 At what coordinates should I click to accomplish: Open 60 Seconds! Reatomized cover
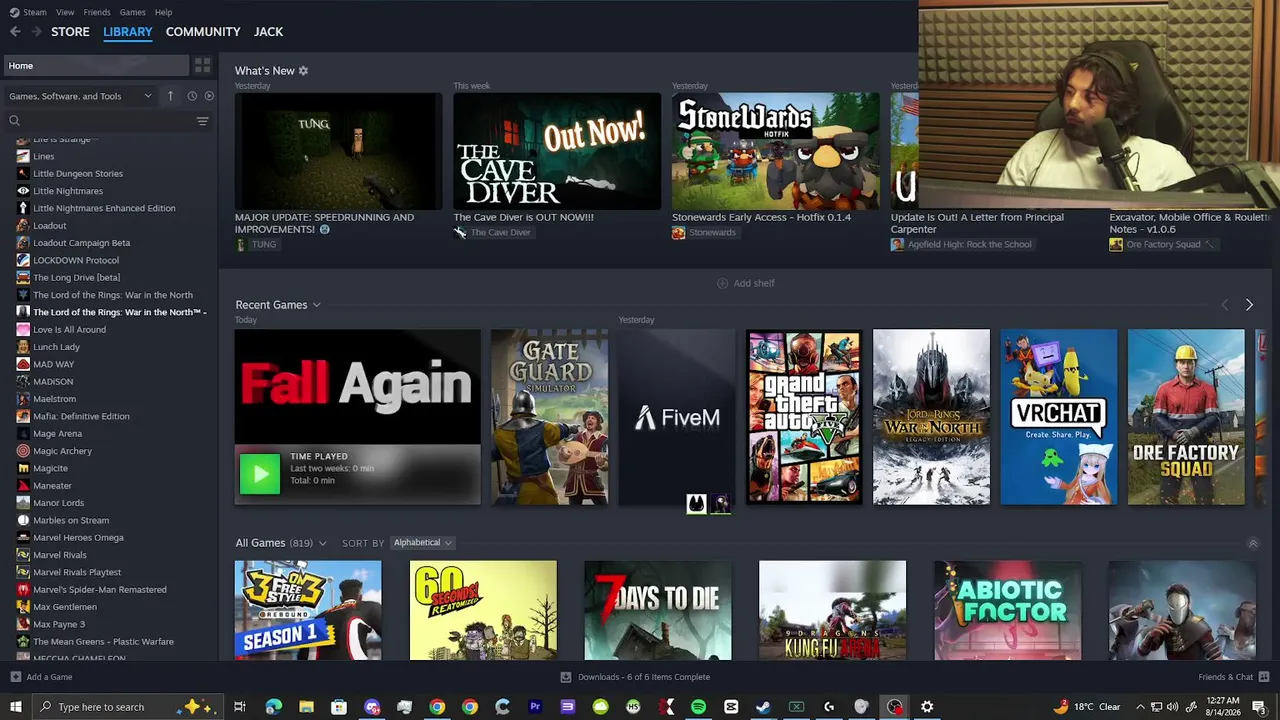tap(483, 610)
